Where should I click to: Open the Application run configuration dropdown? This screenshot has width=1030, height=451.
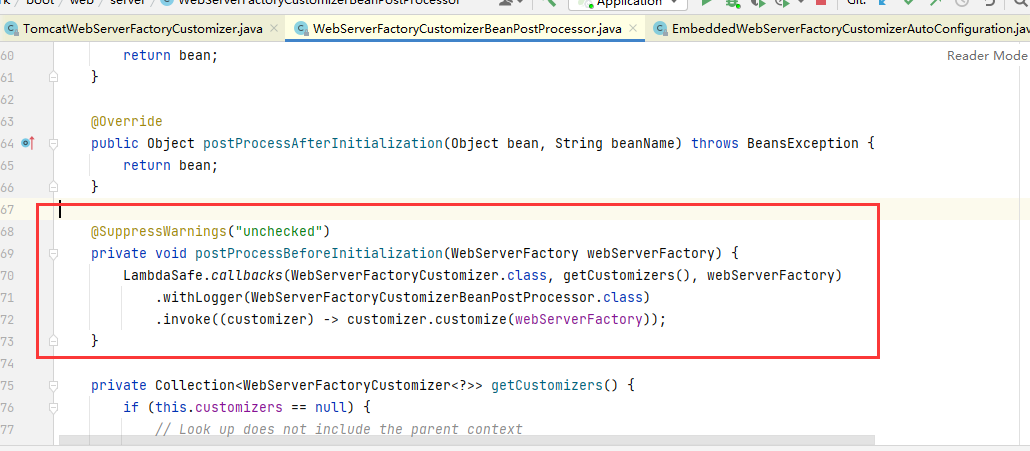tap(628, 3)
